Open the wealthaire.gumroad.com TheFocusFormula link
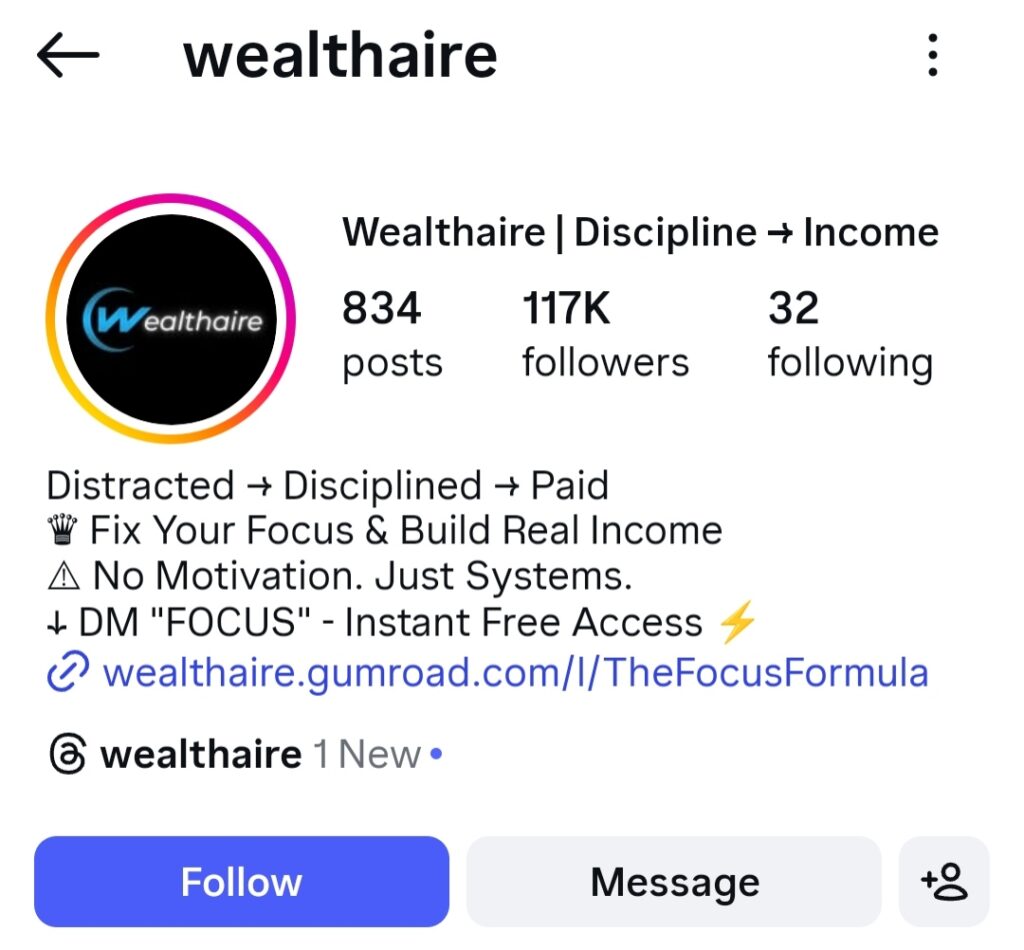The image size is (1024, 950). pos(516,672)
